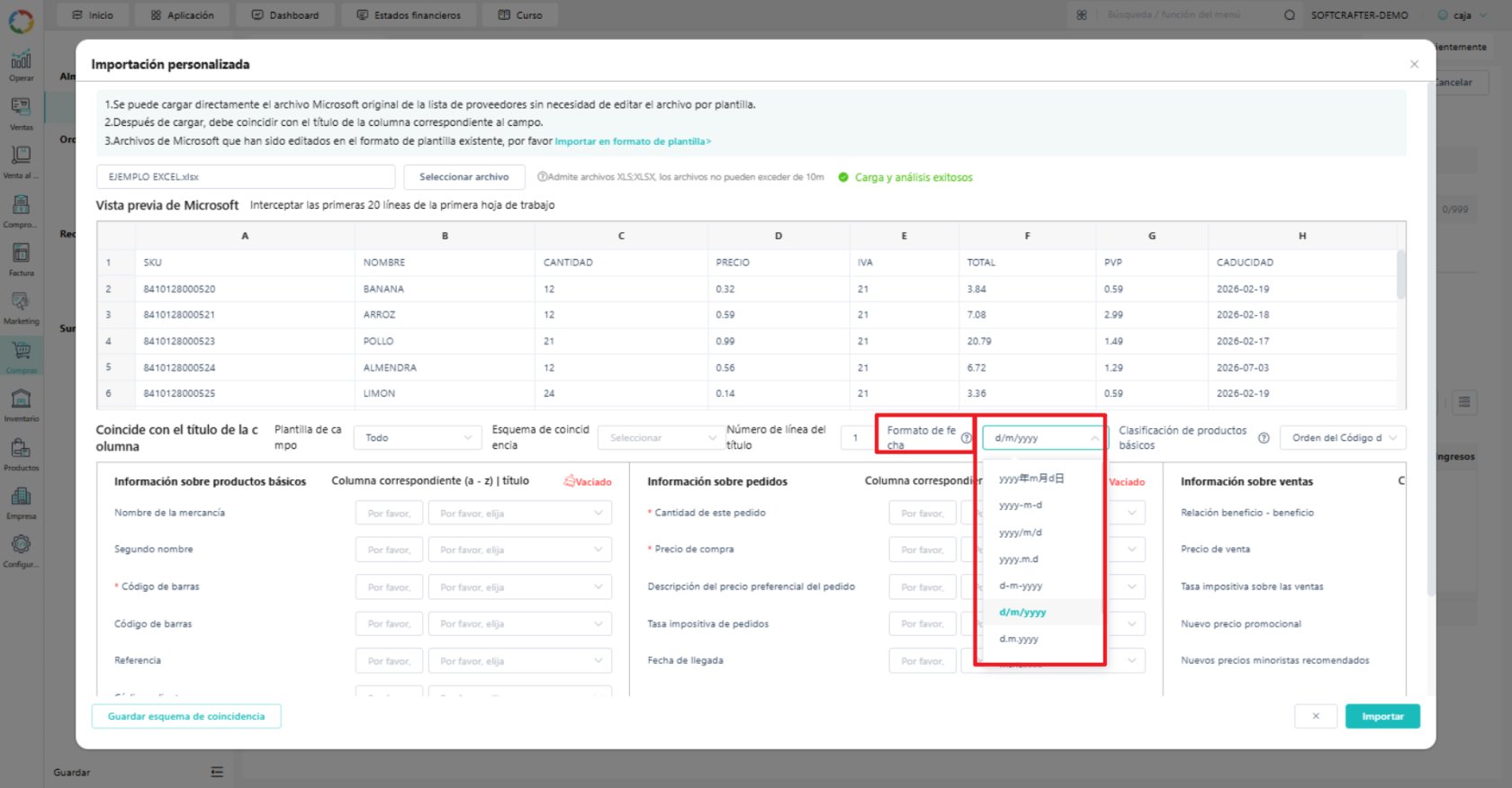The height and width of the screenshot is (788, 1512).
Task: Open the Inventario sidebar module
Action: click(21, 405)
